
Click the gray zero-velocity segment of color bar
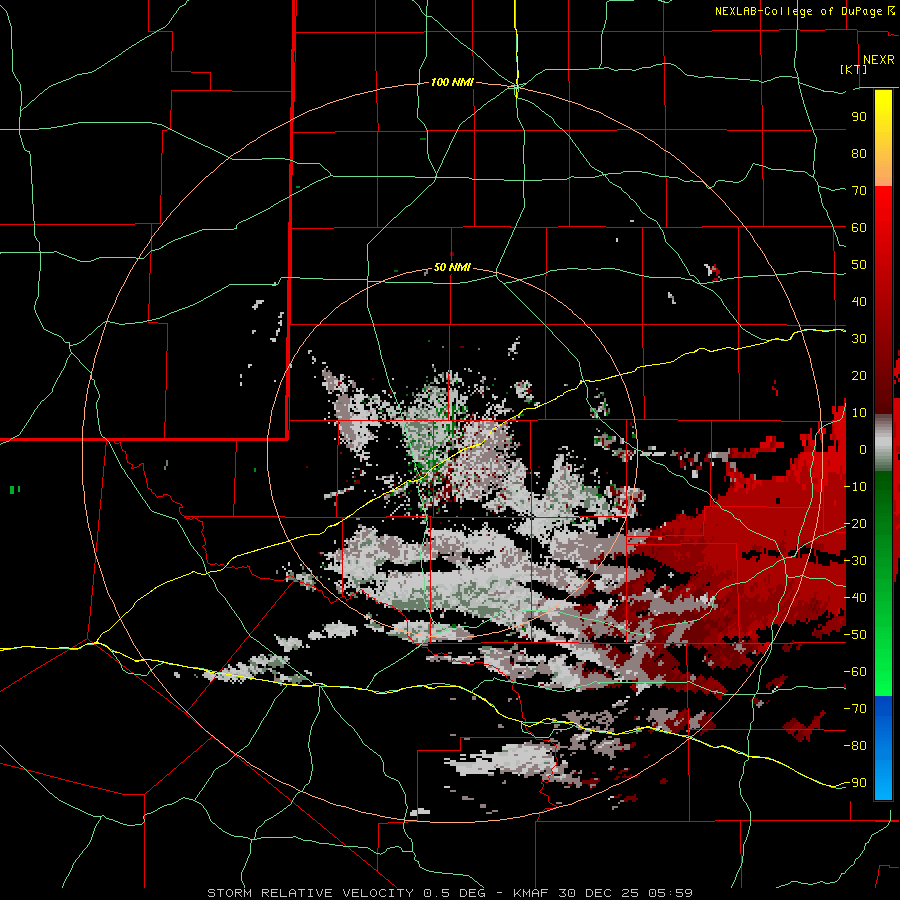click(883, 443)
